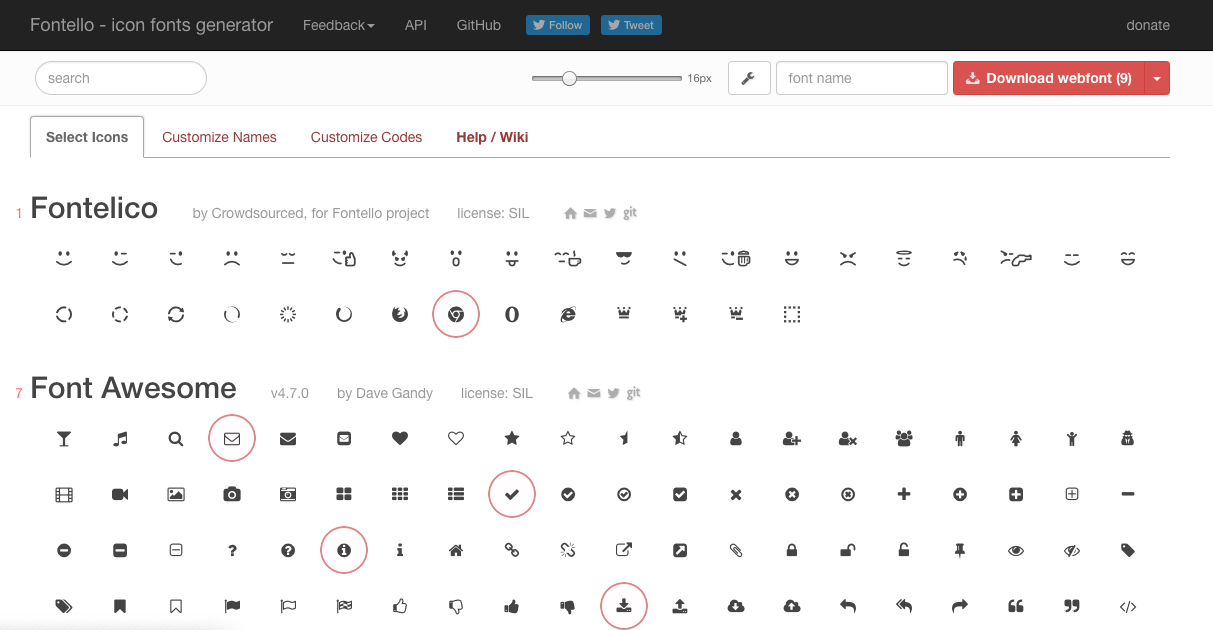Deselect the circled checkmark icon
Viewport: 1213px width, 630px height.
pyautogui.click(x=512, y=494)
